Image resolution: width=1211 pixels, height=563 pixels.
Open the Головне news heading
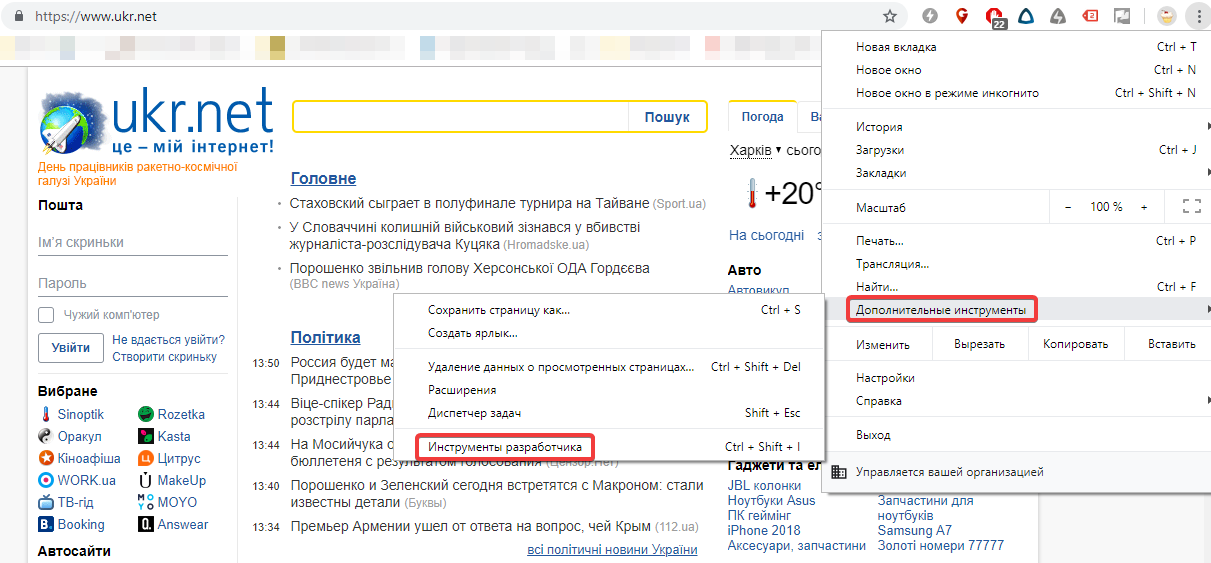click(x=323, y=178)
